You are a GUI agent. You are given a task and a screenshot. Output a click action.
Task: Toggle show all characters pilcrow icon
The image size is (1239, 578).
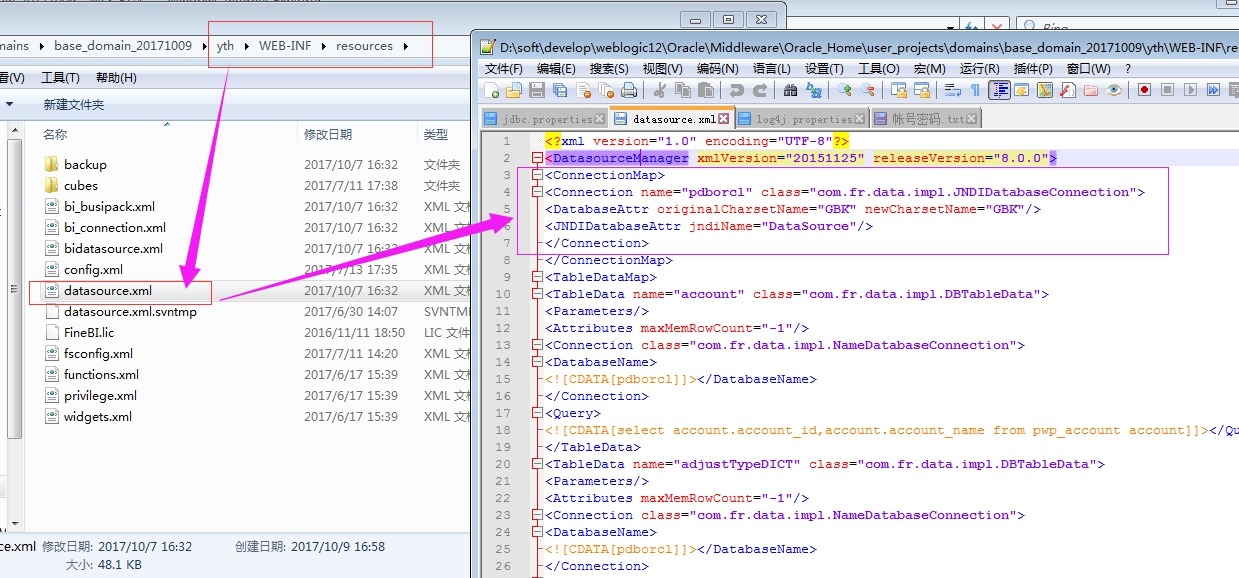point(975,90)
